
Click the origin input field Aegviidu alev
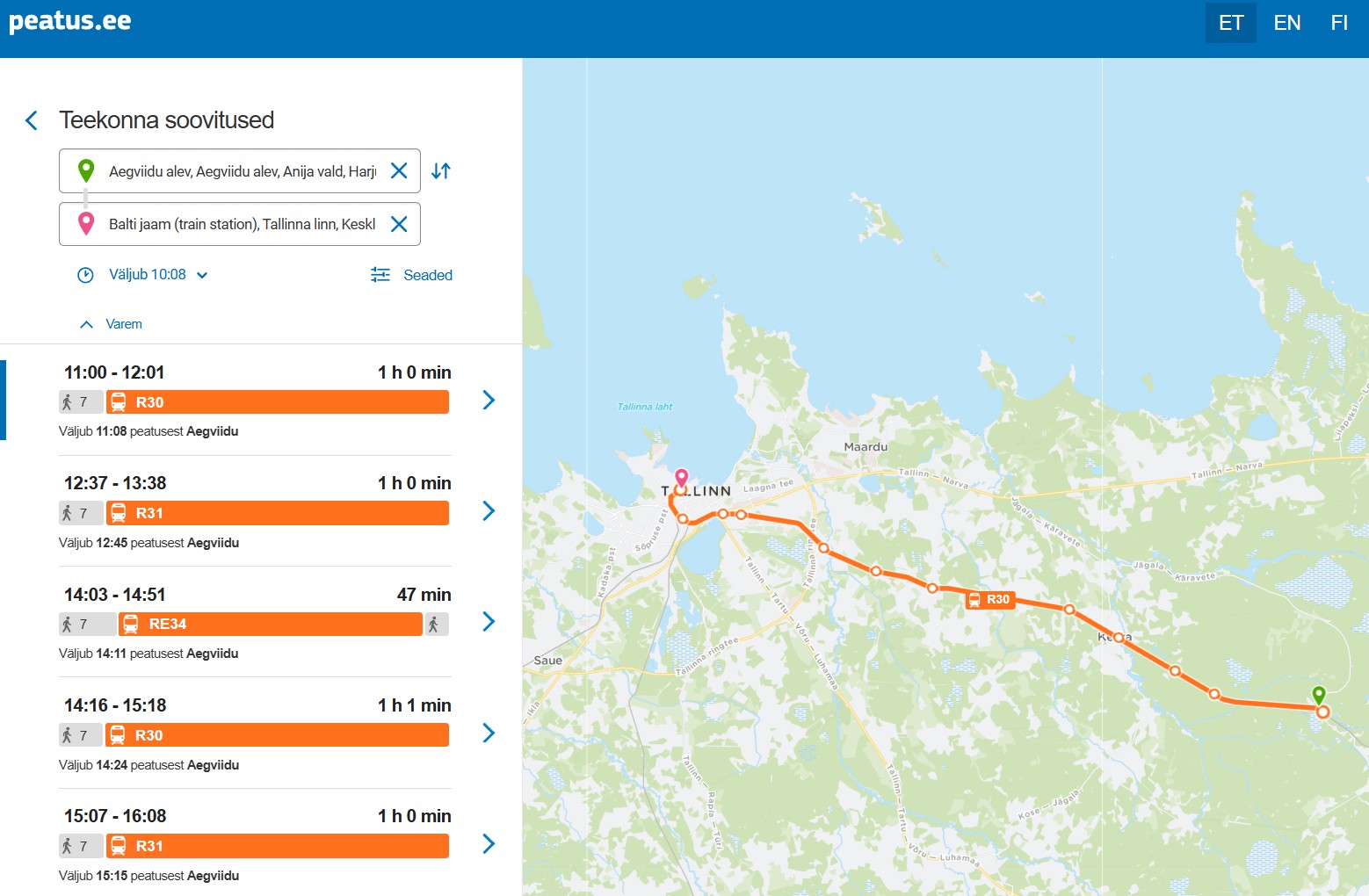[242, 171]
